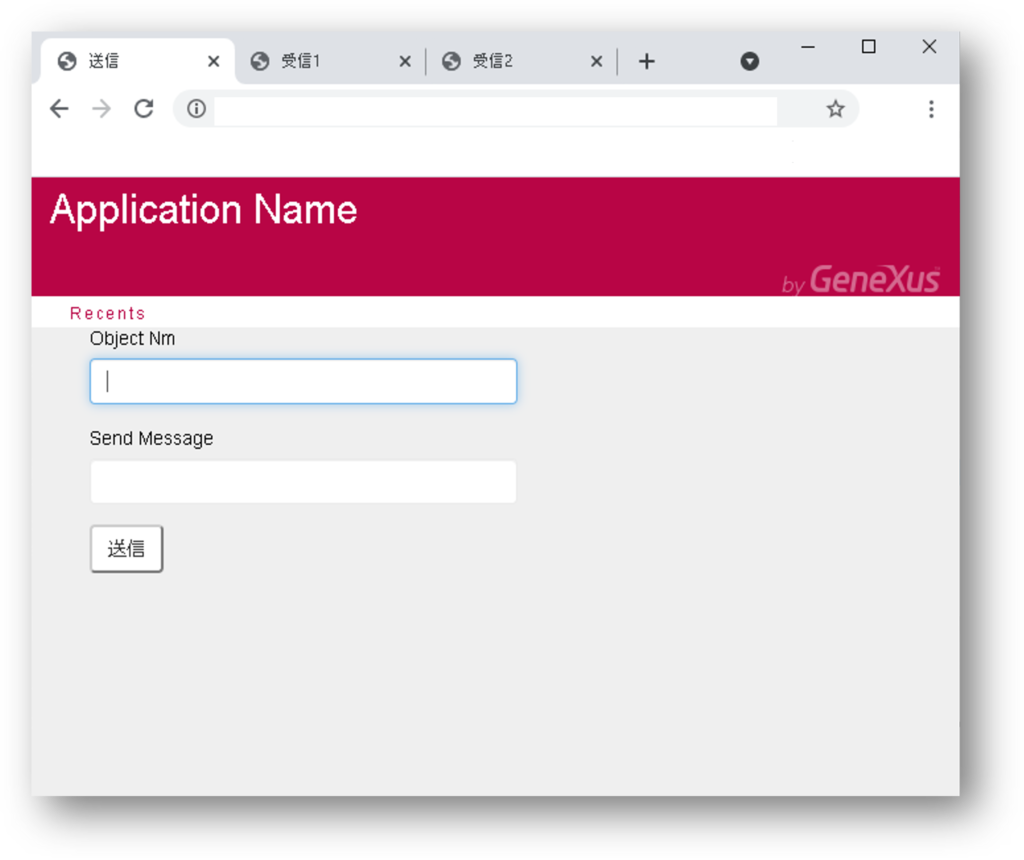Click the globe favicon on 受信2 tab

(x=451, y=61)
